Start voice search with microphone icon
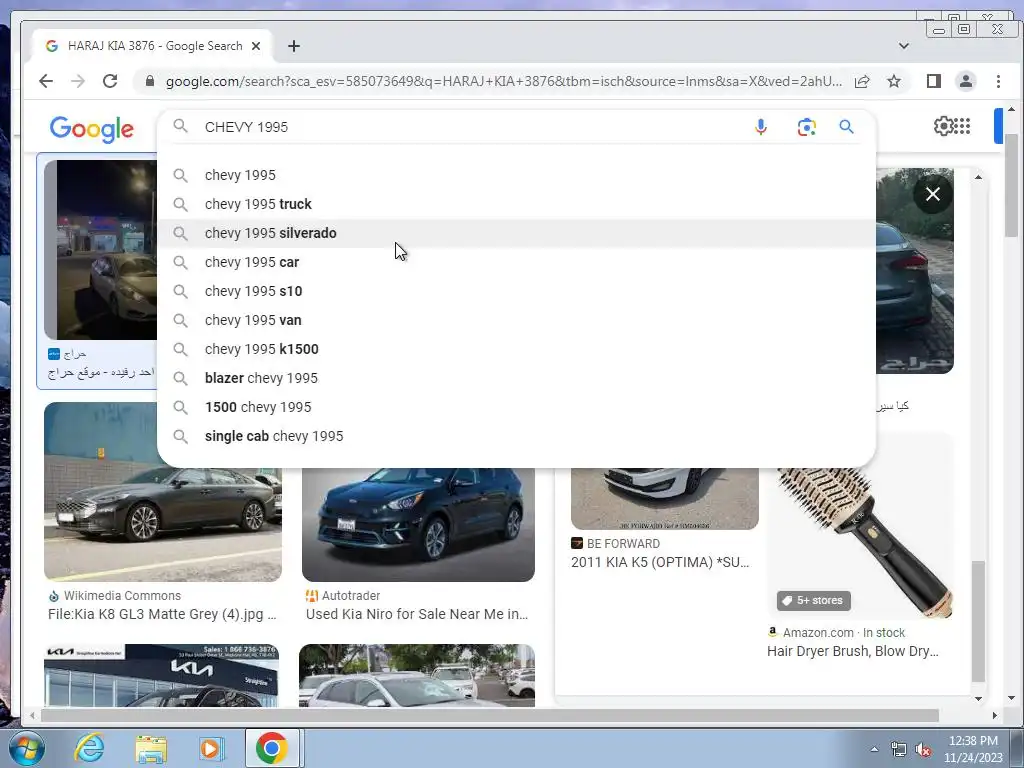This screenshot has height=768, width=1024. click(760, 127)
